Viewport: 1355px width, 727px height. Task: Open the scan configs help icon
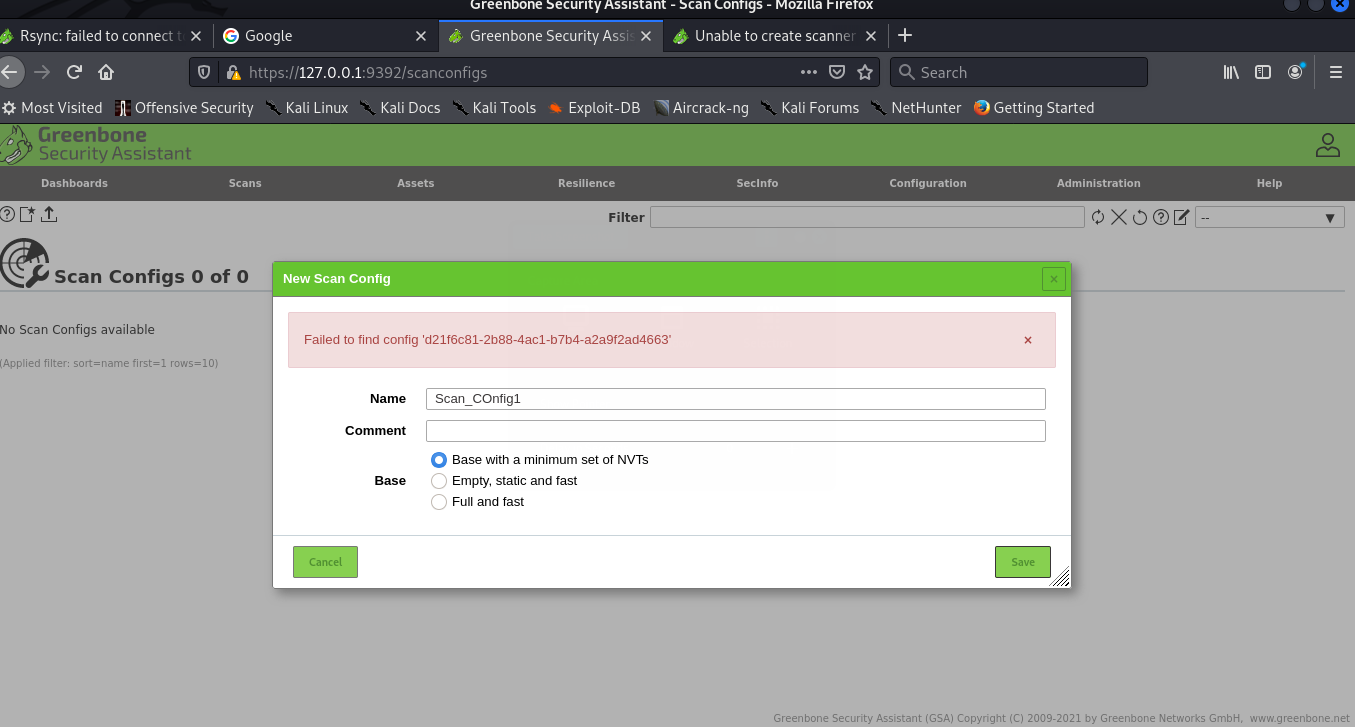click(7, 214)
